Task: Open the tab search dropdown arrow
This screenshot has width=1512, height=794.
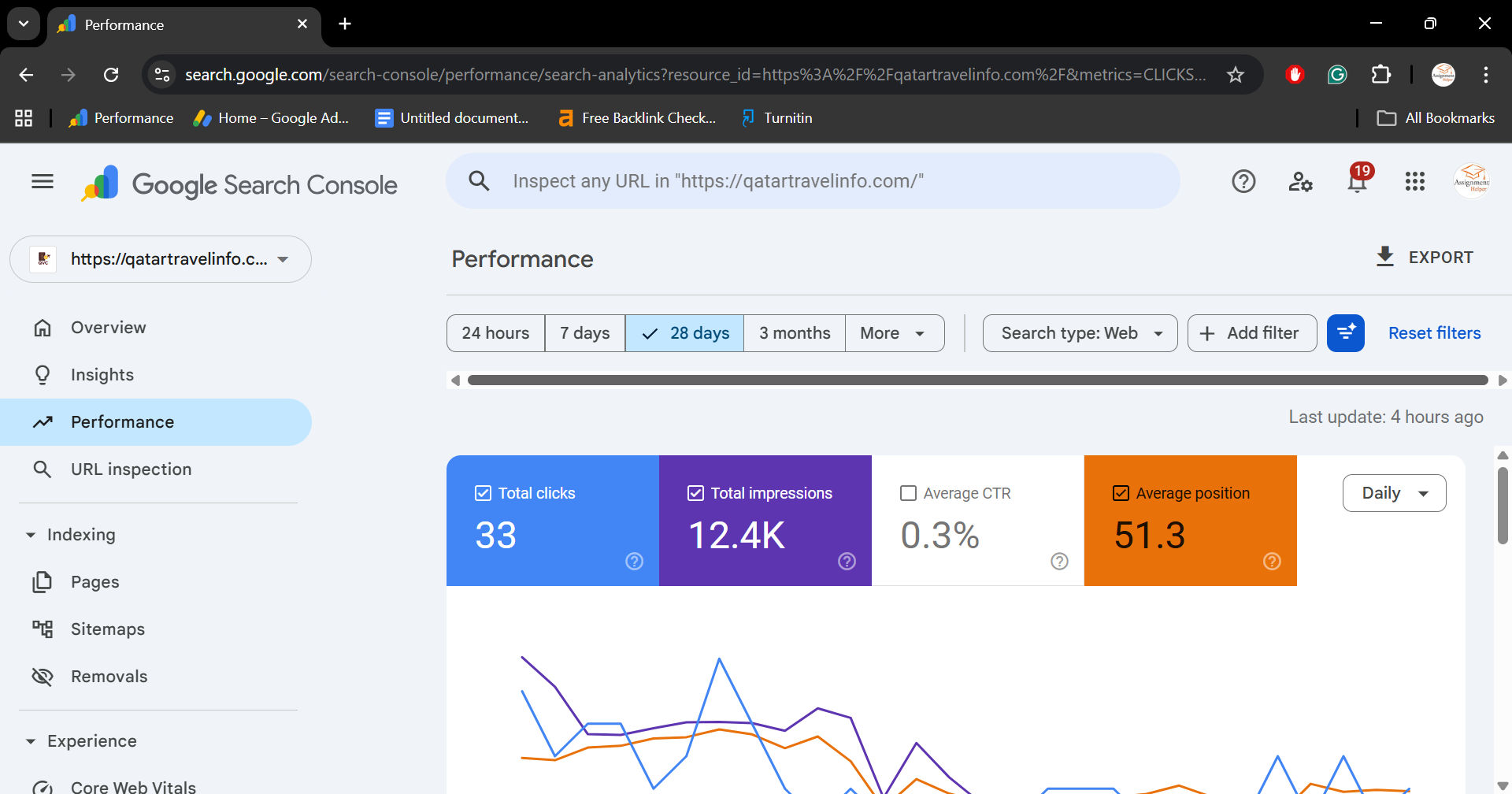Action: (x=24, y=24)
